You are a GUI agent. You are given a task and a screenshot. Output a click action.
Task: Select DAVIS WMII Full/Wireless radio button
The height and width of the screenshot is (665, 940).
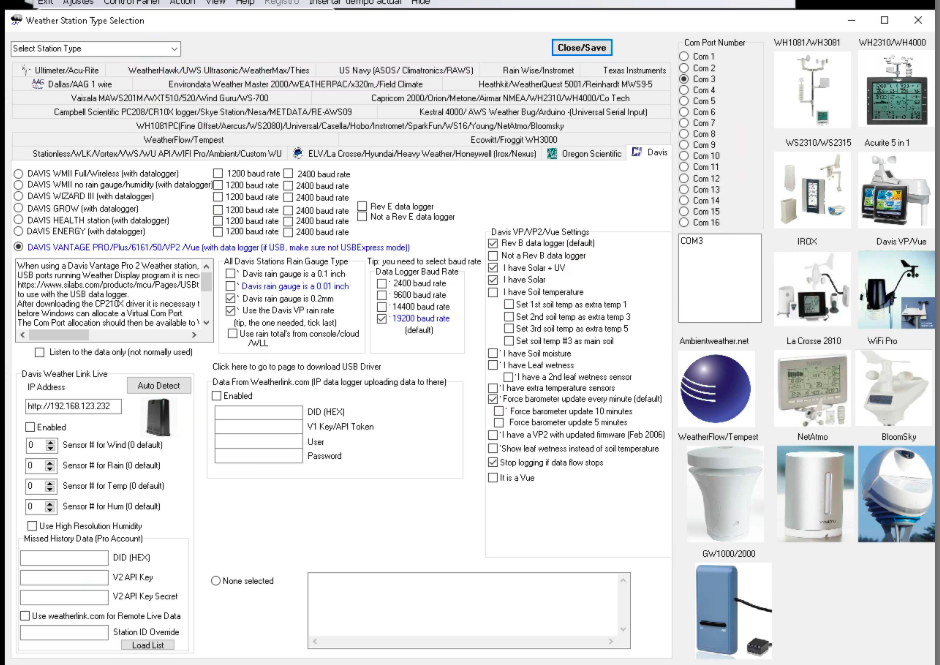(19, 173)
